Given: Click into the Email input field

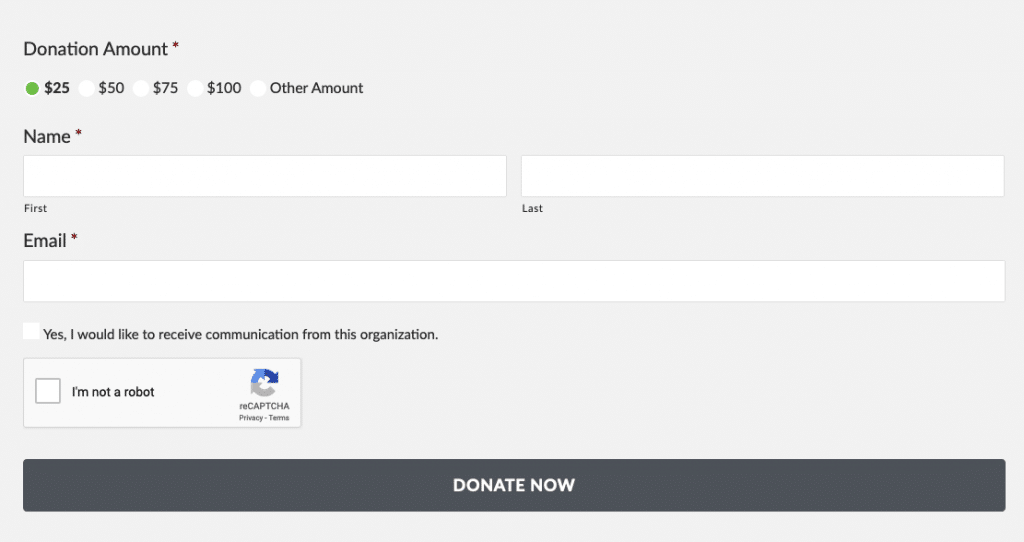Looking at the screenshot, I should tap(514, 281).
